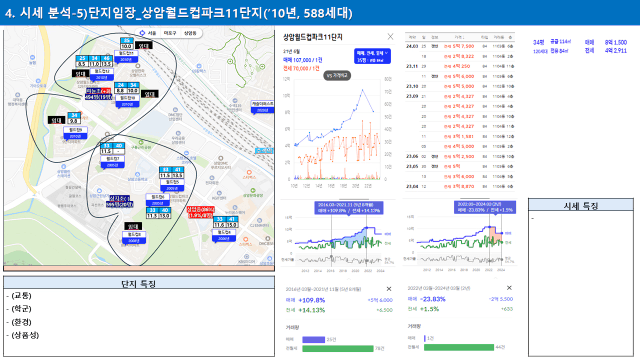Viewport: 640px width, 360px height.
Task: Select the 24.03 전세 5억 7,500 transaction row
Action: [x=460, y=47]
